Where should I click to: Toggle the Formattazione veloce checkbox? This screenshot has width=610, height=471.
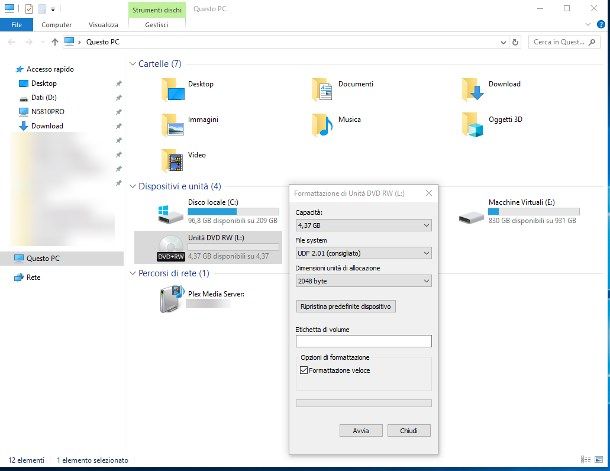click(x=304, y=370)
